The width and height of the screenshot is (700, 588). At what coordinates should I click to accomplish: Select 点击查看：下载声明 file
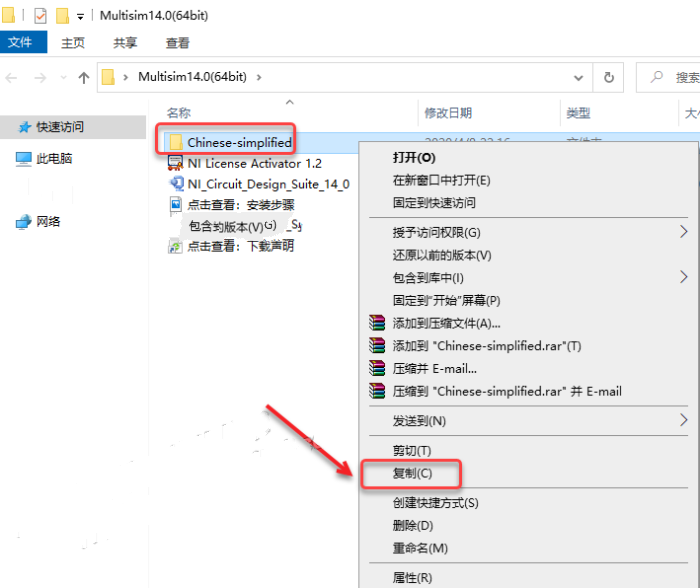pos(241,246)
